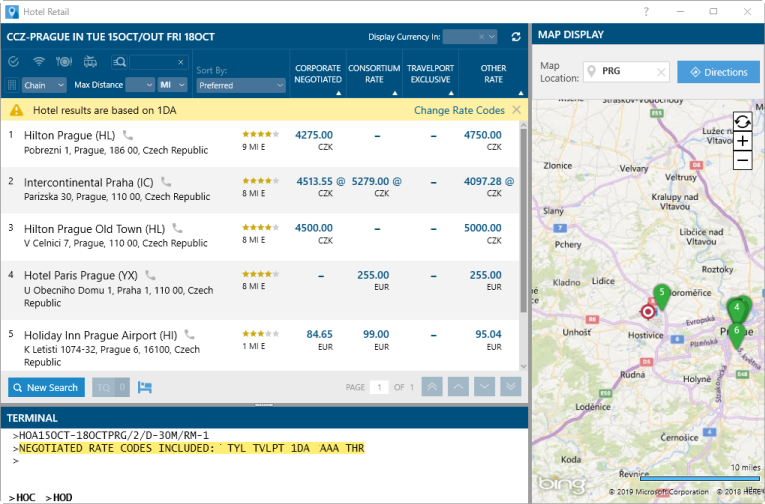
Task: Zoom out on the map
Action: 742,160
